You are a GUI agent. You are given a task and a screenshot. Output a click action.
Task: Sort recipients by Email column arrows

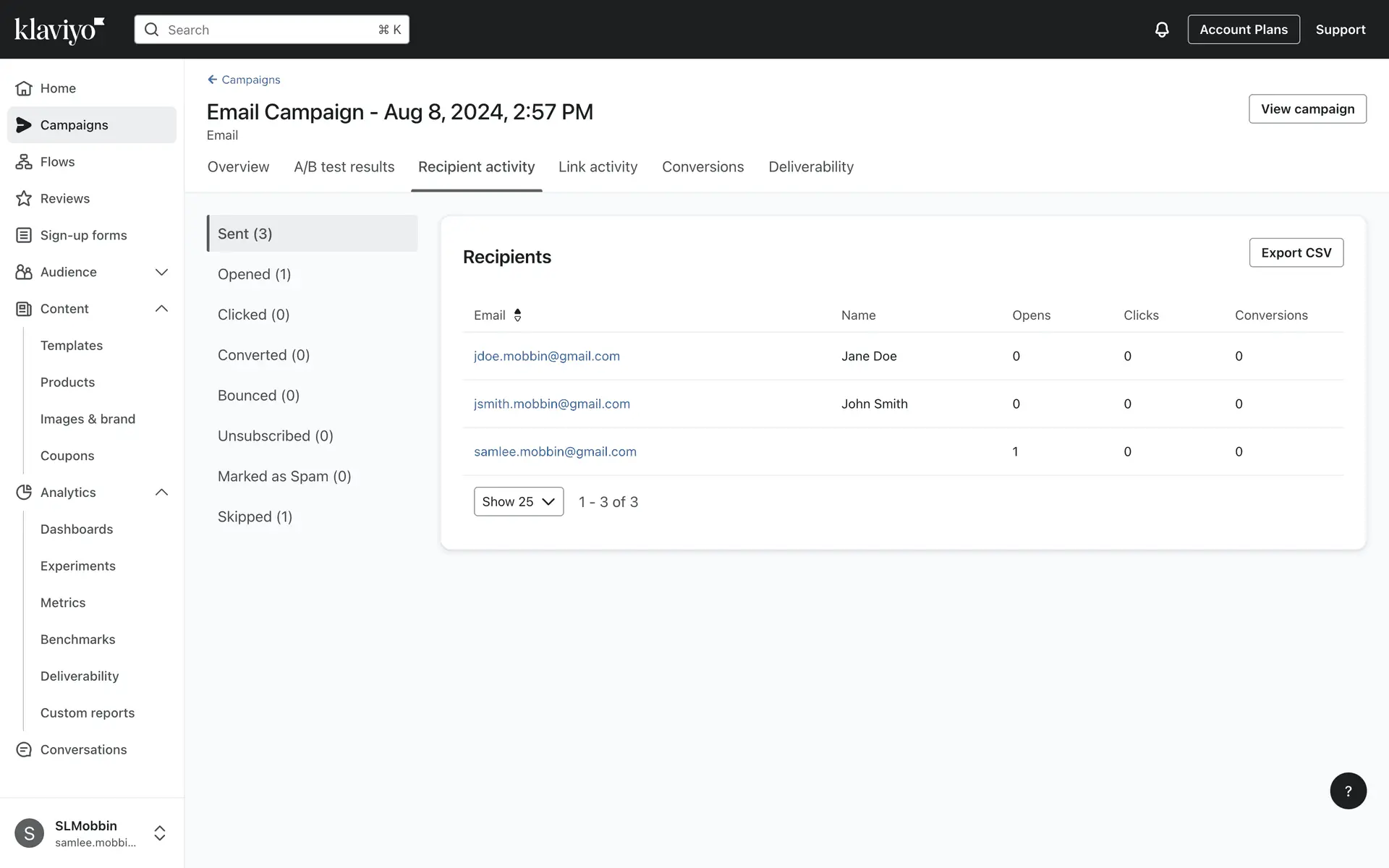(517, 315)
